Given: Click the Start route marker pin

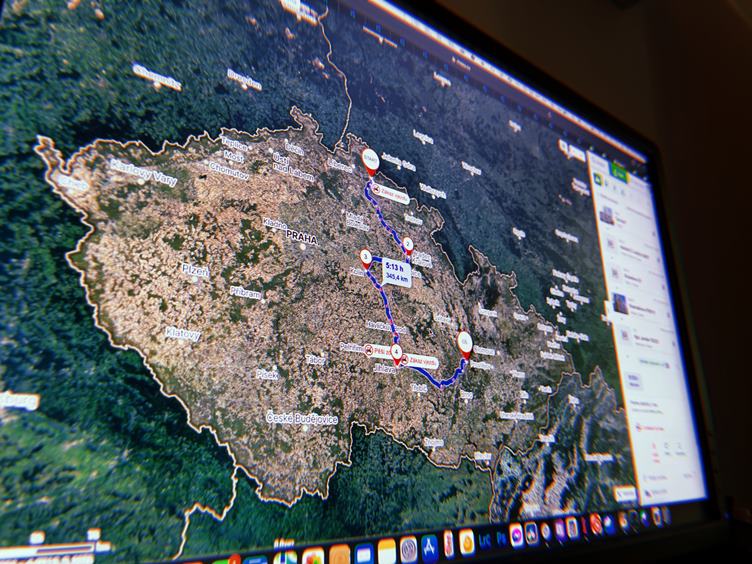Looking at the screenshot, I should point(370,162).
